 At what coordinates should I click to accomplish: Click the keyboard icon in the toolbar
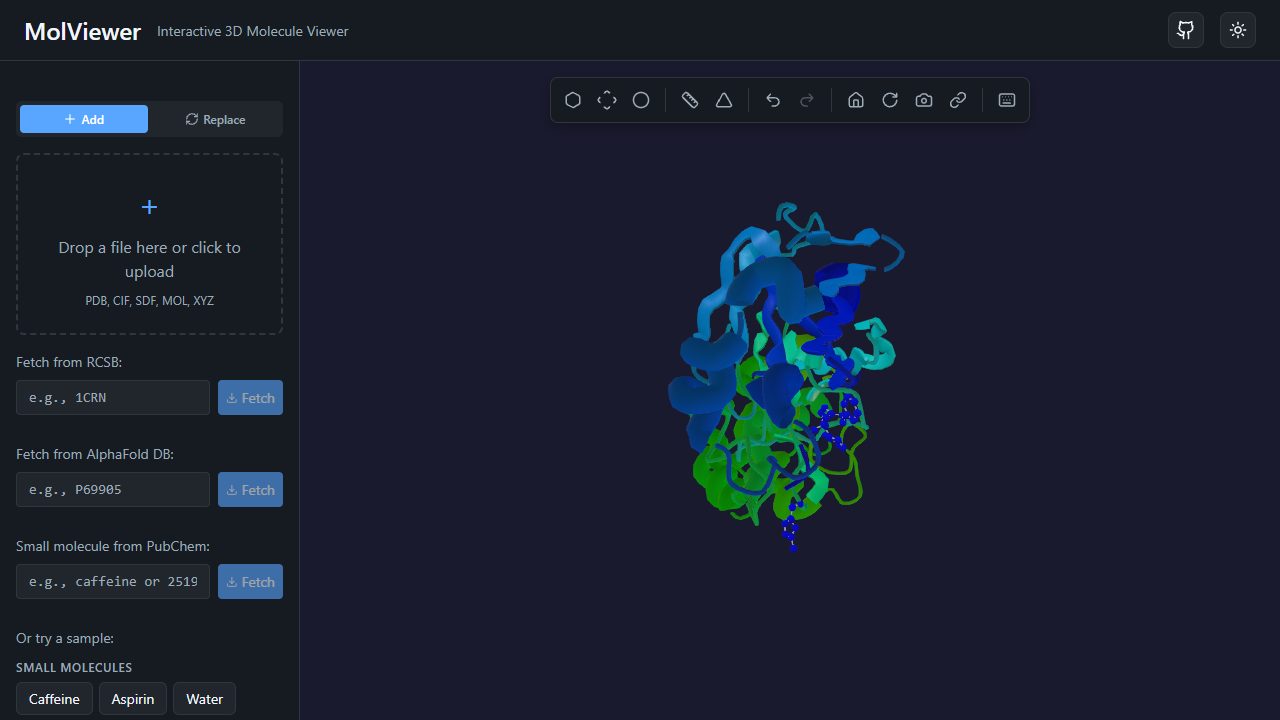click(x=1007, y=100)
